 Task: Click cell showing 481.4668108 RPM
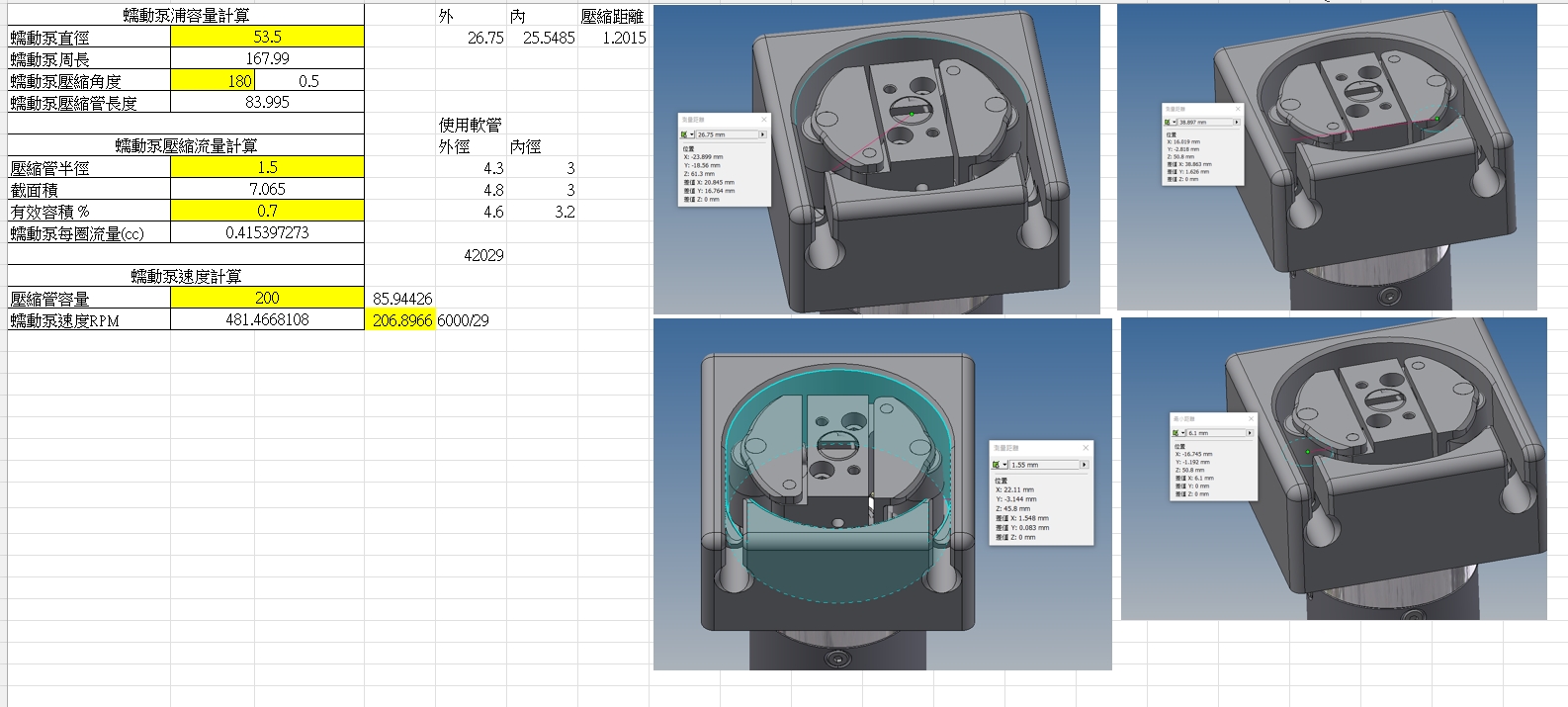267,320
